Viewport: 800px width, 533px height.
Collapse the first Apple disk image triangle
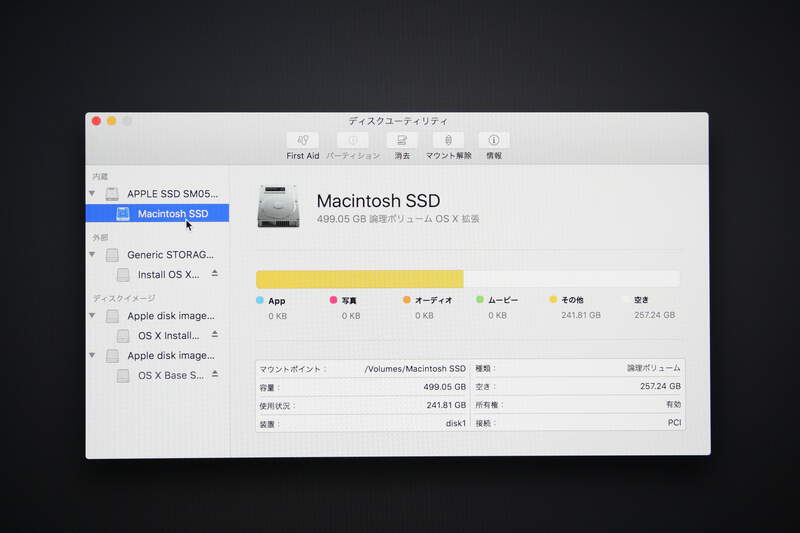pos(93,316)
